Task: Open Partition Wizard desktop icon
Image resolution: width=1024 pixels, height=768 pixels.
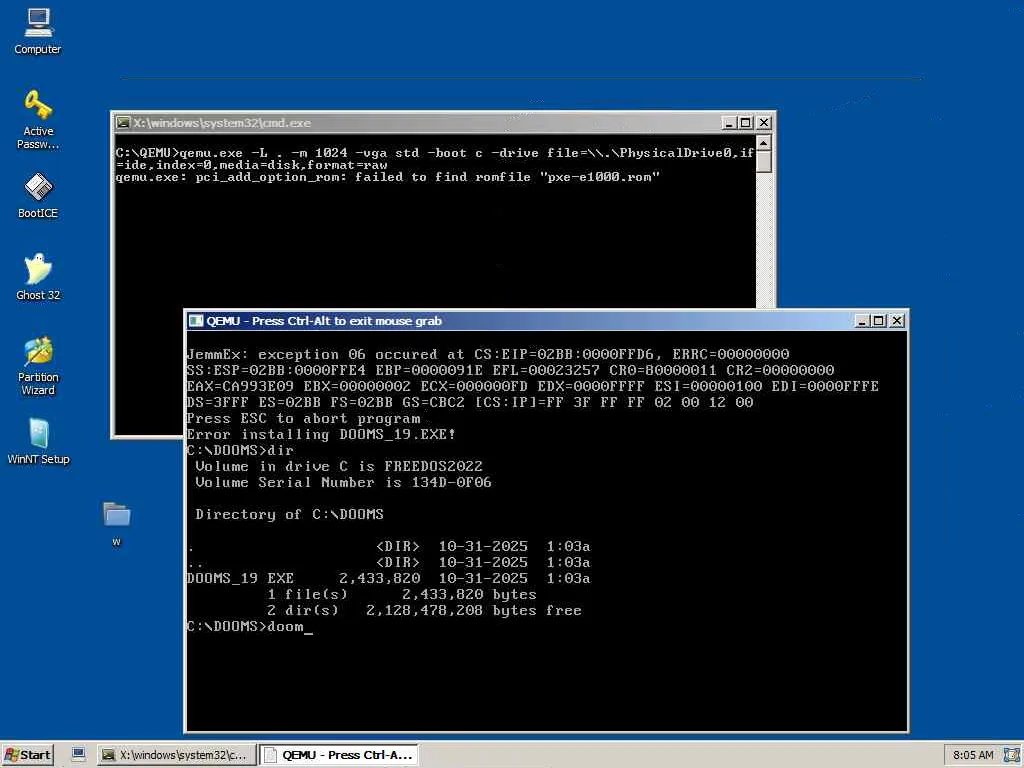Action: (38, 366)
